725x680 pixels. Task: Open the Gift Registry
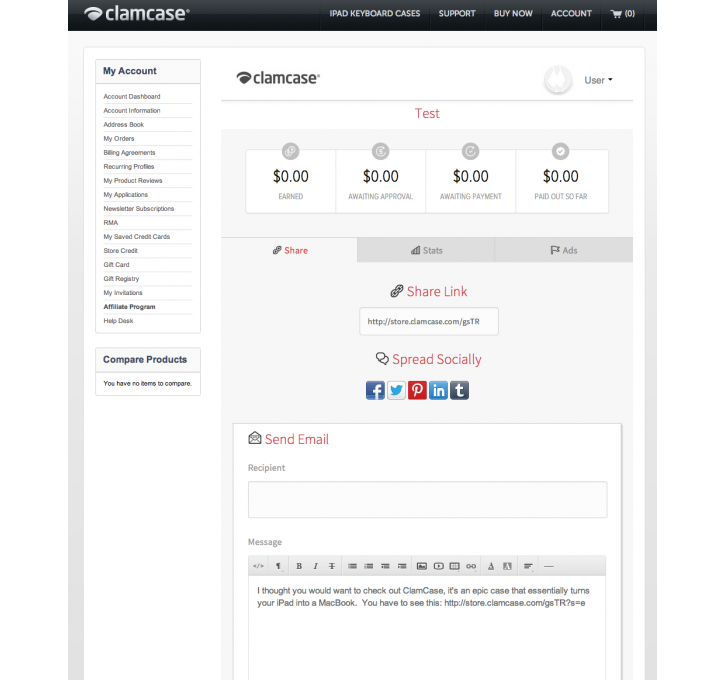pos(121,279)
